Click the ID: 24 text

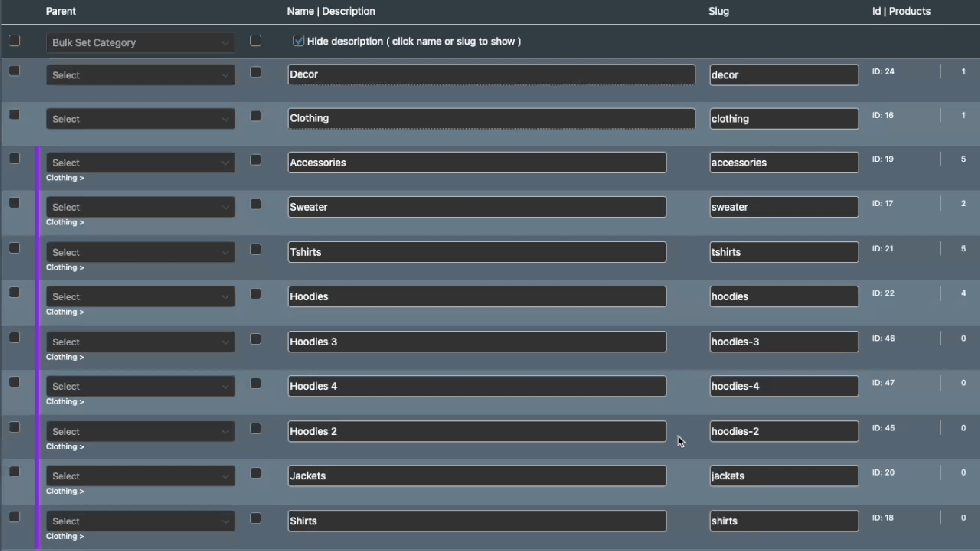point(883,71)
